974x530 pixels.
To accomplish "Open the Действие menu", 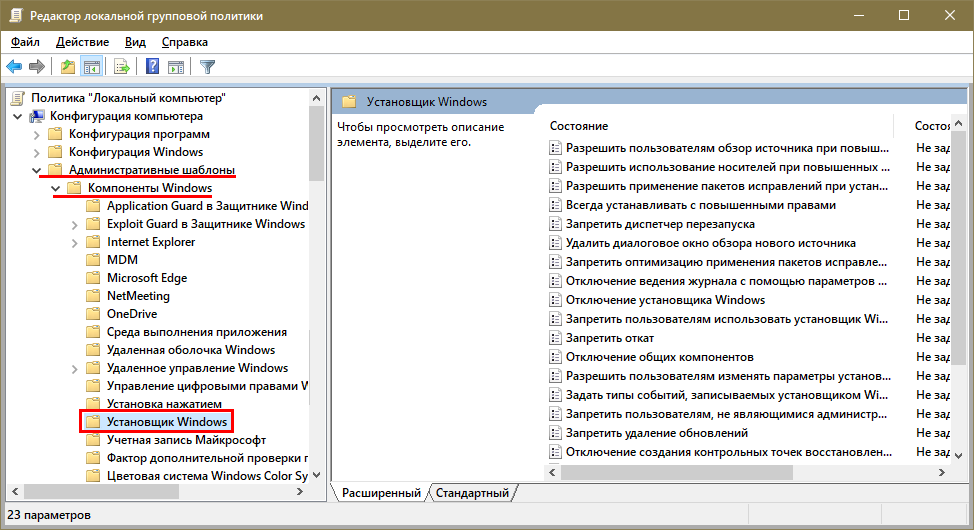I will (82, 42).
